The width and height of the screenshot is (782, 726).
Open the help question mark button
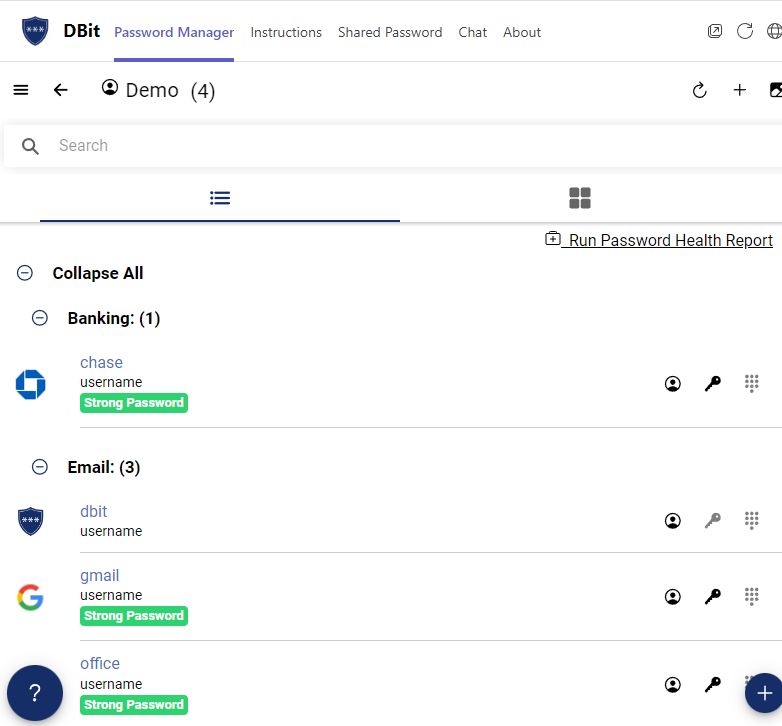coord(35,693)
